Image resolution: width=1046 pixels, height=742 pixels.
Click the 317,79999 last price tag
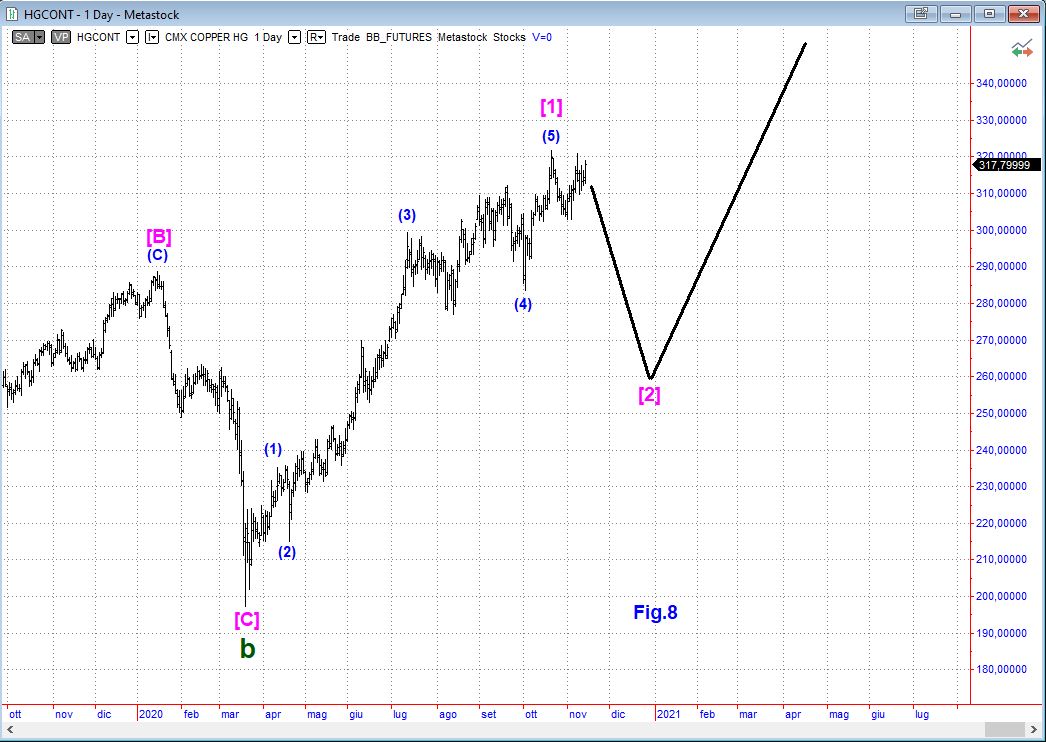1006,165
